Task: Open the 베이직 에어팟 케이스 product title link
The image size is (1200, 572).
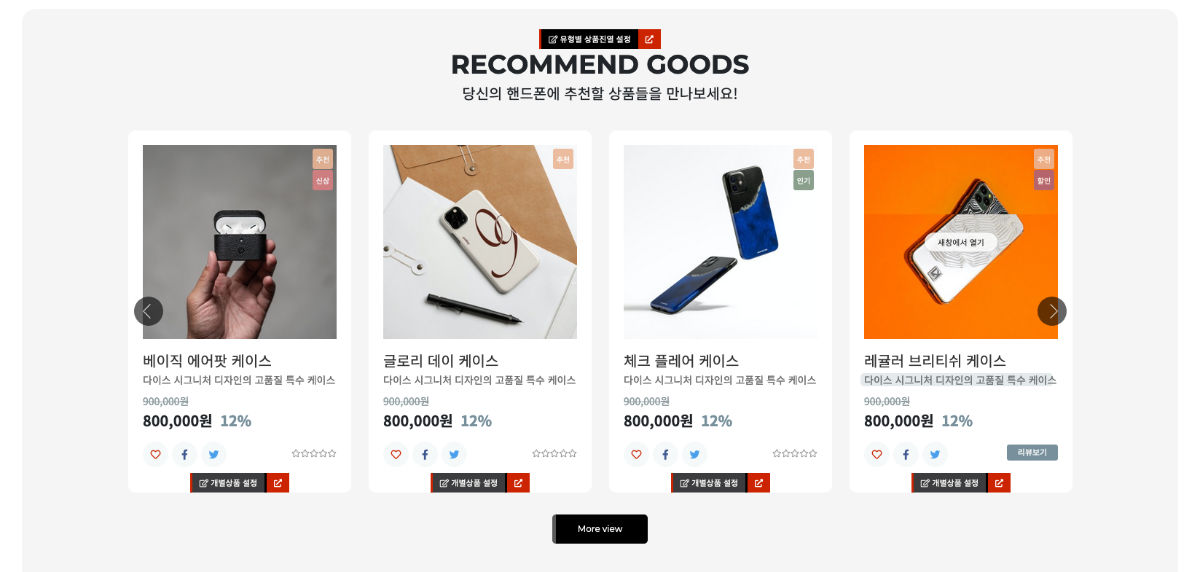Action: [x=207, y=360]
